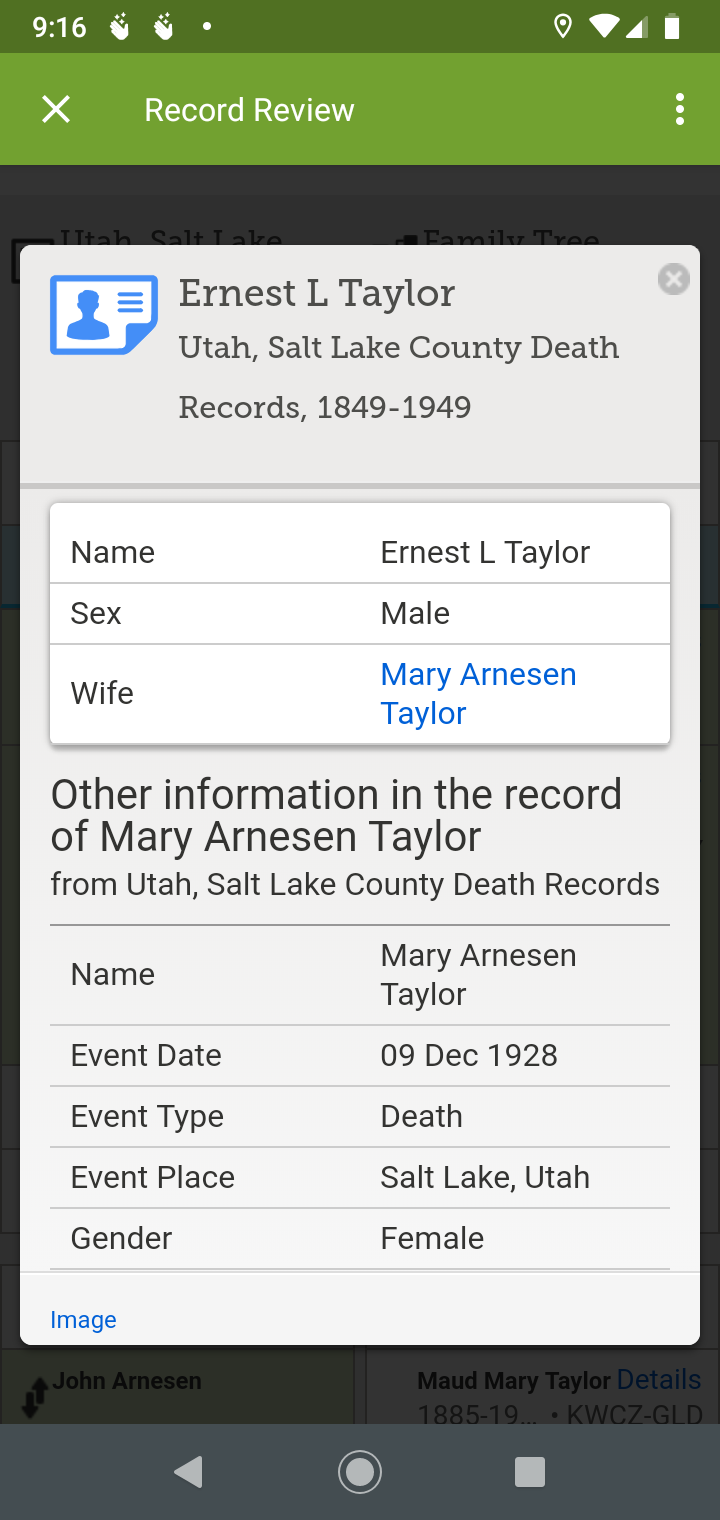Select the Event Date row

[x=360, y=1055]
